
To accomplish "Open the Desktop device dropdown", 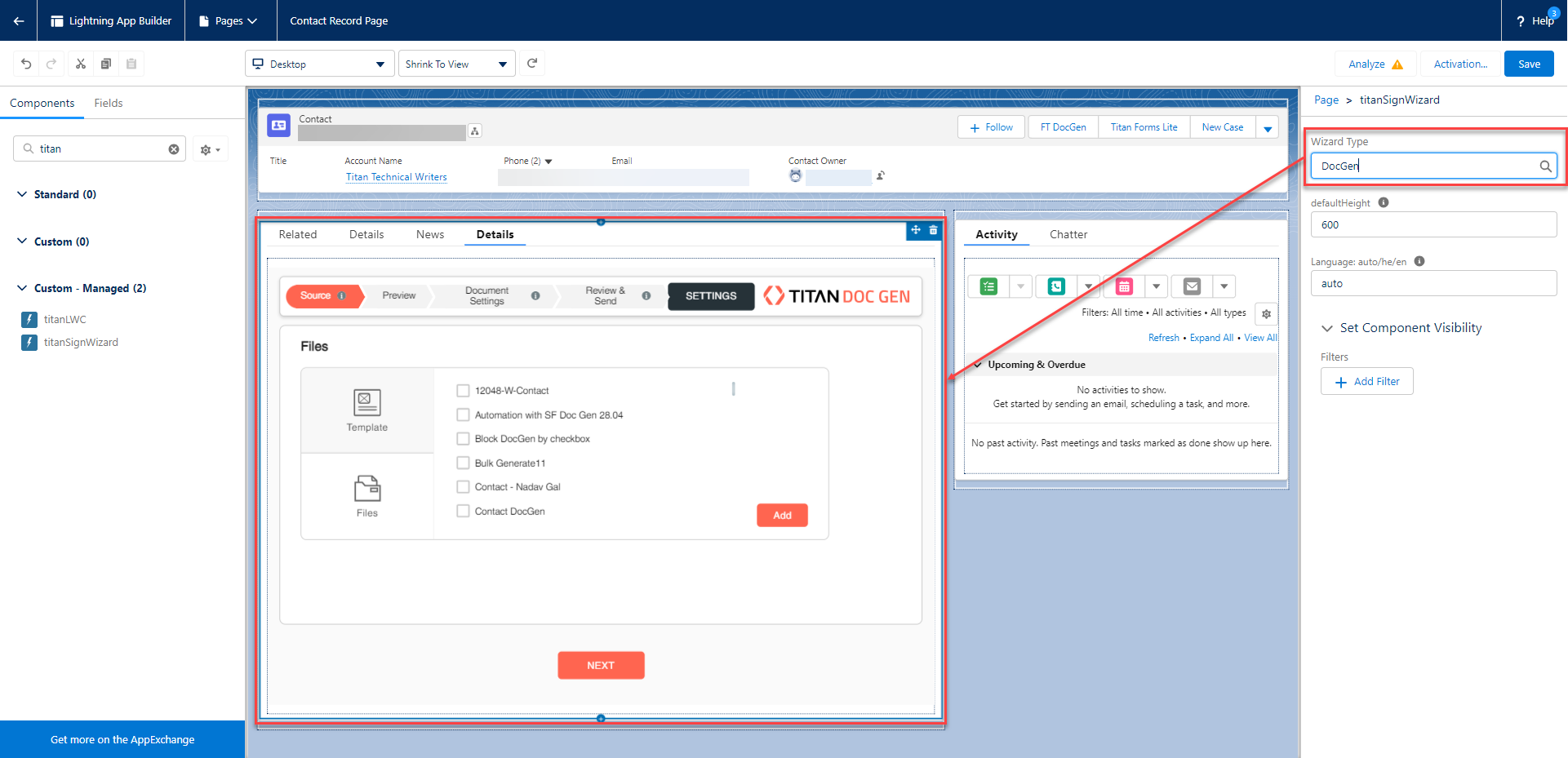I will pos(319,64).
